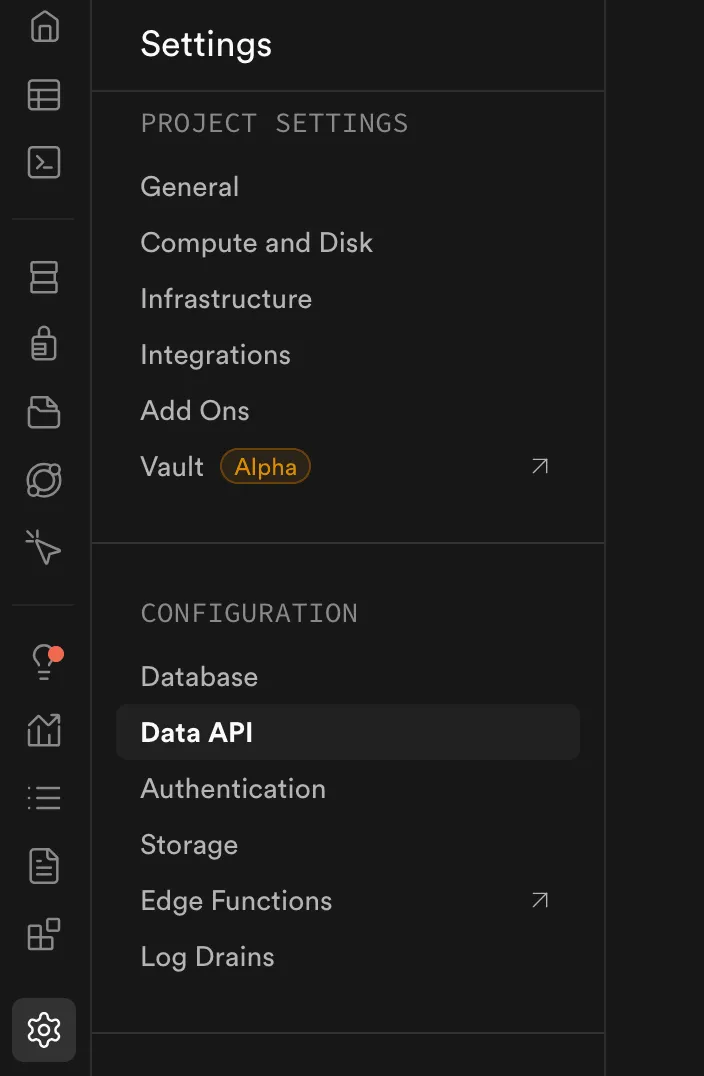Open the Table Editor from the sidebar
704x1076 pixels.
(x=43, y=95)
